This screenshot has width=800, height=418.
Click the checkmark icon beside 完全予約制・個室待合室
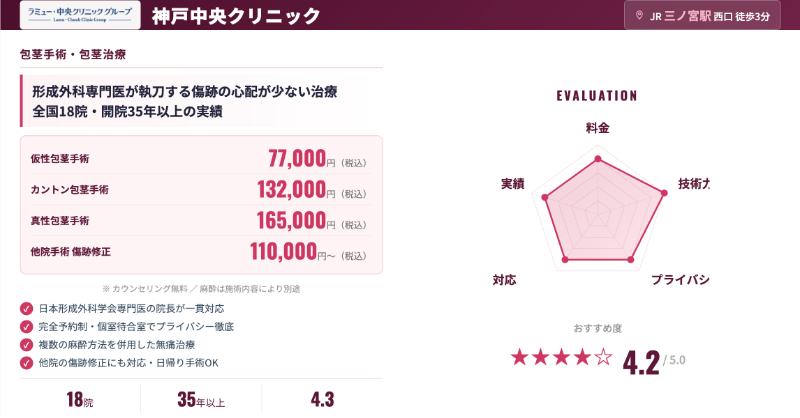[x=26, y=326]
